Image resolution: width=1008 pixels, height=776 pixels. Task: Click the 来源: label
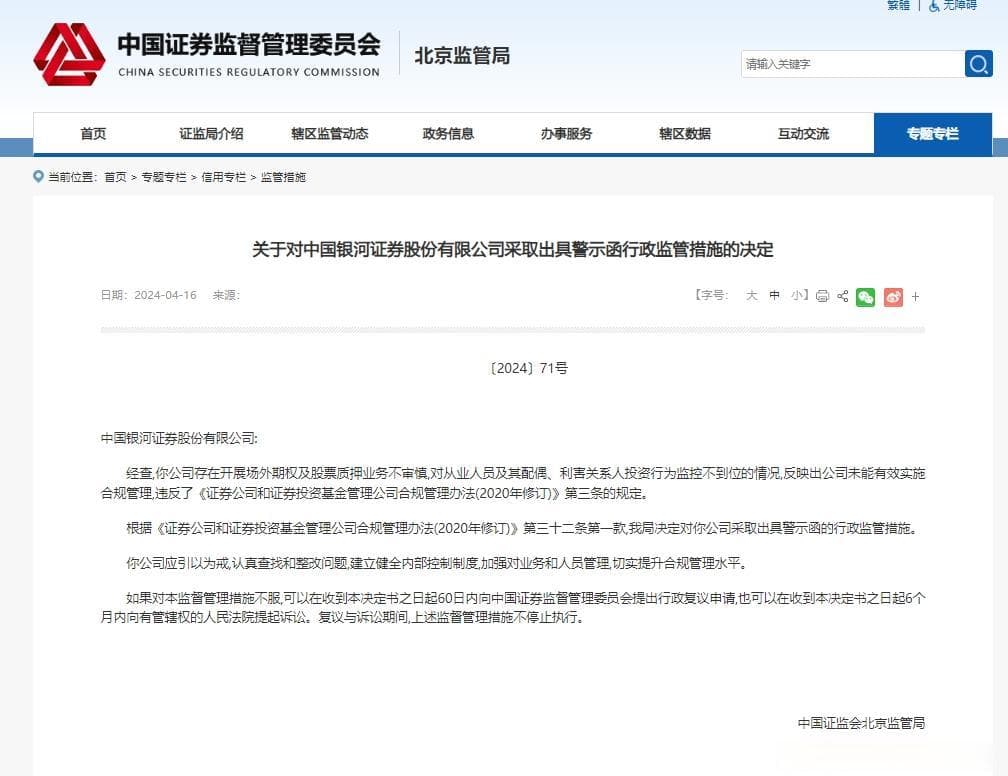226,295
